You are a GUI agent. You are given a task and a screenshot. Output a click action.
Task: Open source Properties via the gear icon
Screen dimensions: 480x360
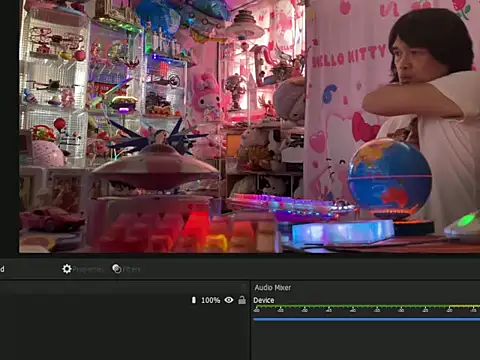(x=67, y=269)
